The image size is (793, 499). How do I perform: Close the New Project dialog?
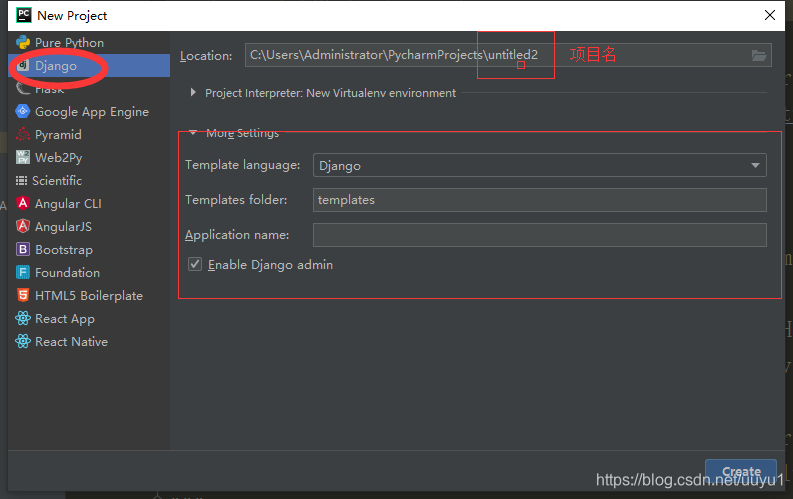point(770,15)
